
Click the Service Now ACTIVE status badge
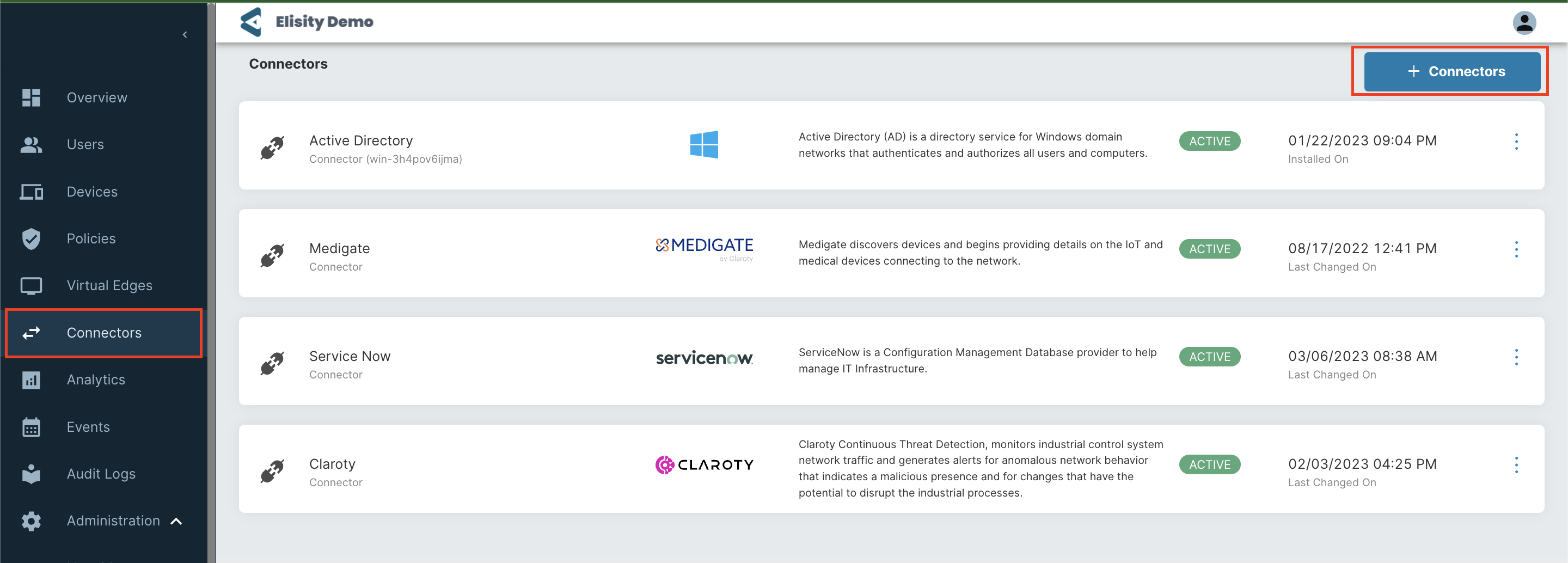click(1209, 357)
